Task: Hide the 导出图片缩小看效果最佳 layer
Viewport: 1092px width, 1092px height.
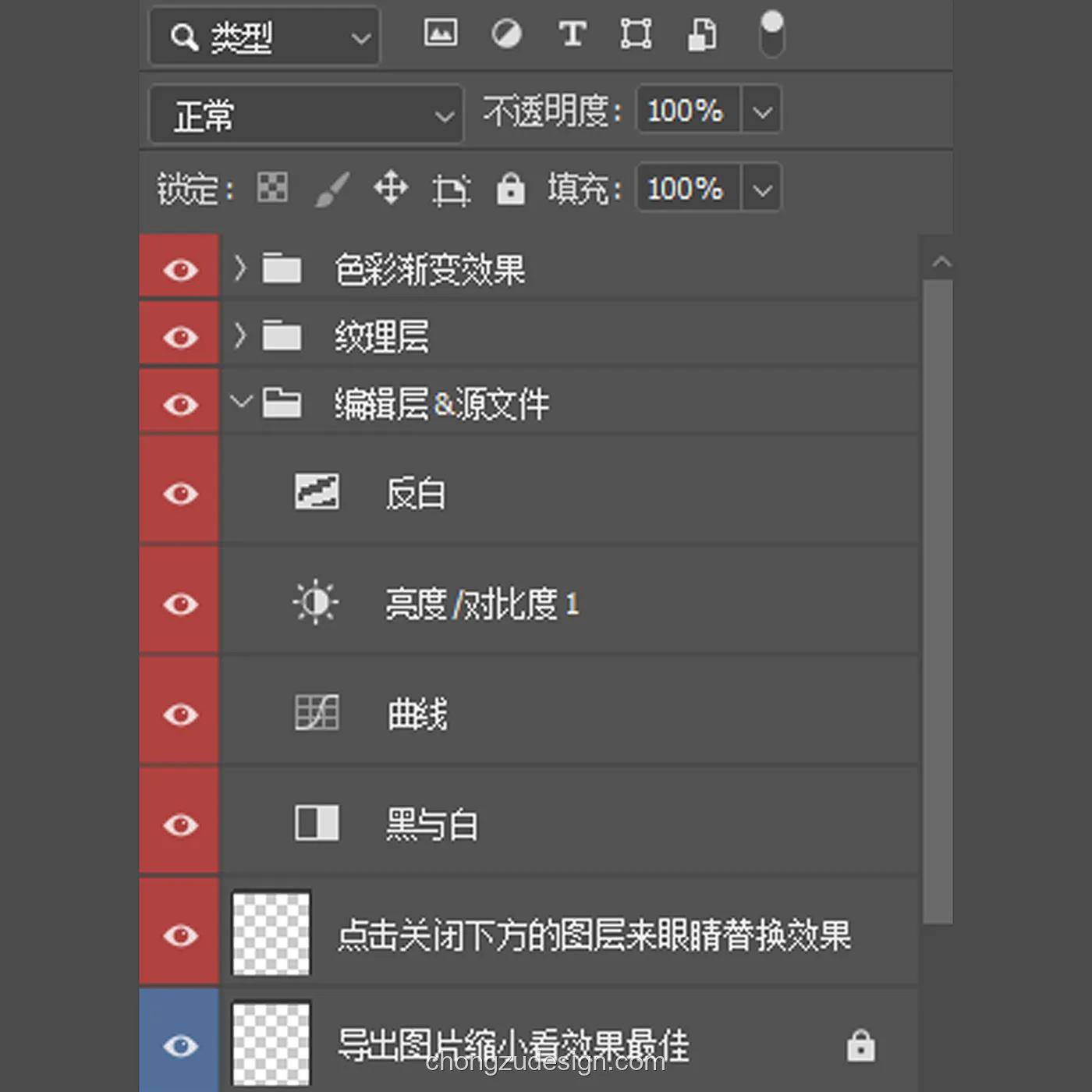Action: pos(180,1046)
